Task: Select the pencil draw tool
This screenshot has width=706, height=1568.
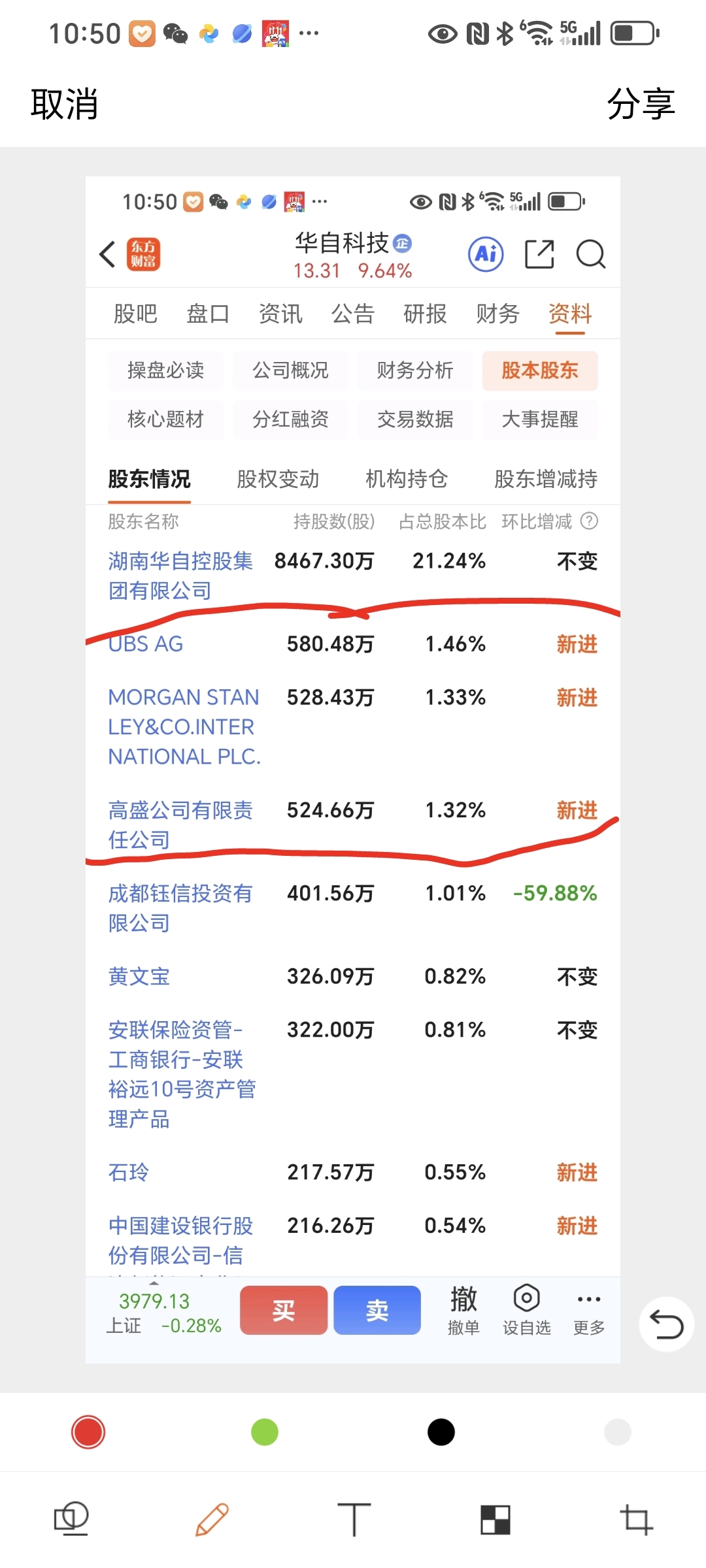Action: (212, 1519)
